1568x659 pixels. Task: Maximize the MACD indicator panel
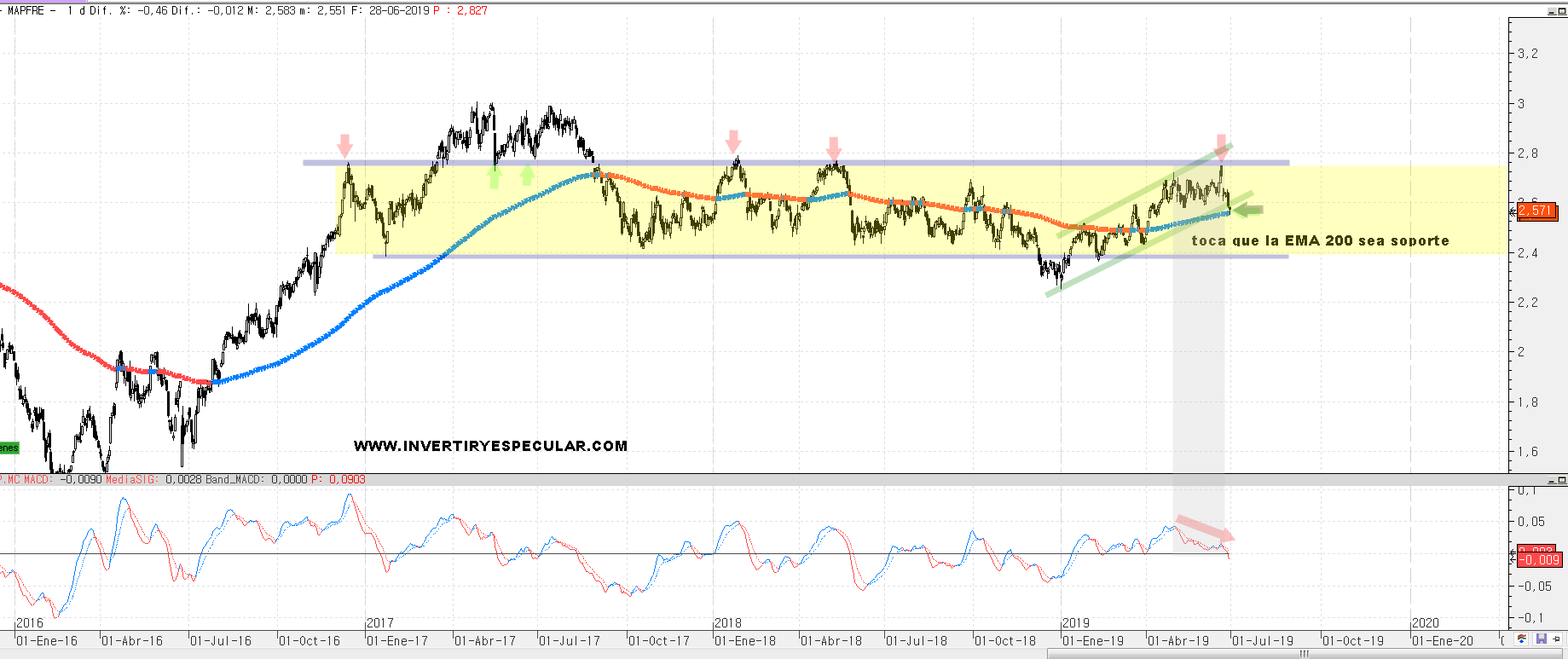[1561, 481]
